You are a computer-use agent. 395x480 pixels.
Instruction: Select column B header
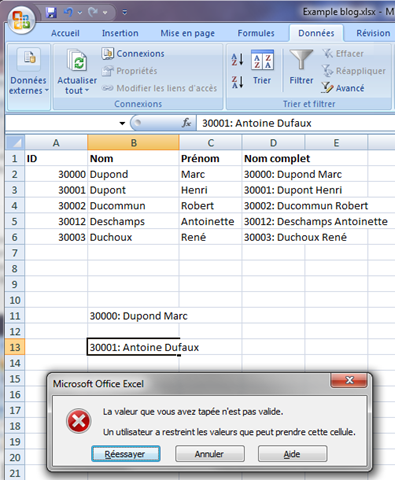(133, 143)
